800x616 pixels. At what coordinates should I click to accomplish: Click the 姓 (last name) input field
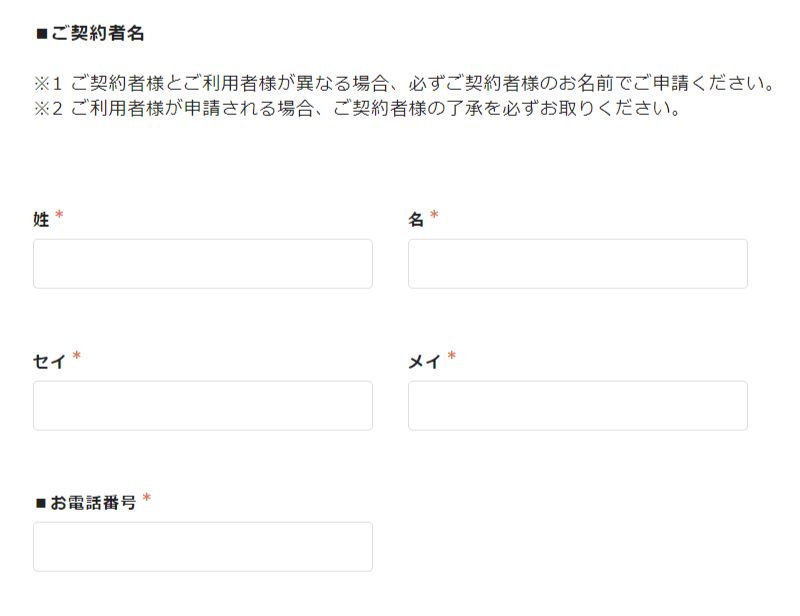[202, 263]
